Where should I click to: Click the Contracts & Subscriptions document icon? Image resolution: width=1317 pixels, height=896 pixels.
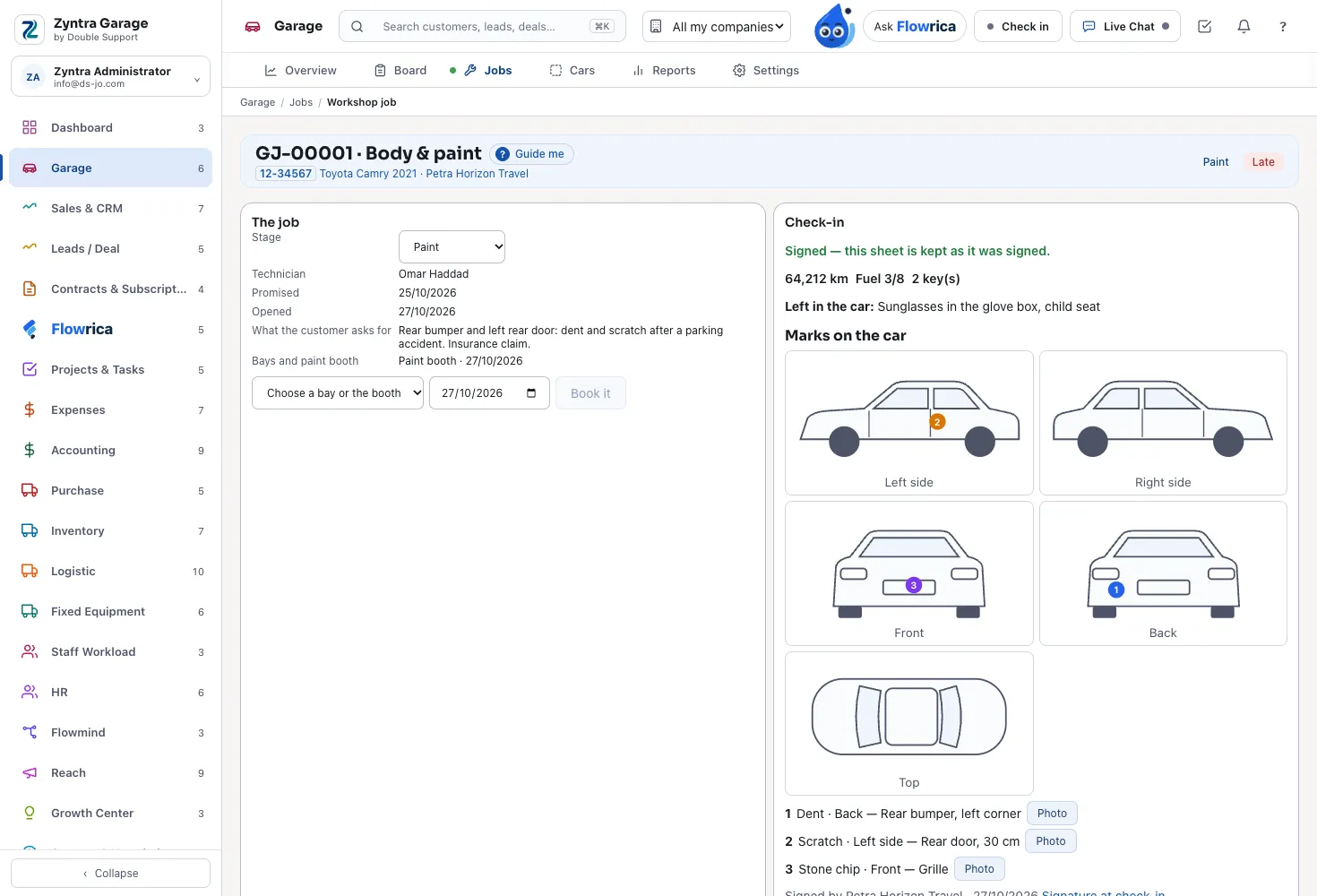tap(30, 289)
